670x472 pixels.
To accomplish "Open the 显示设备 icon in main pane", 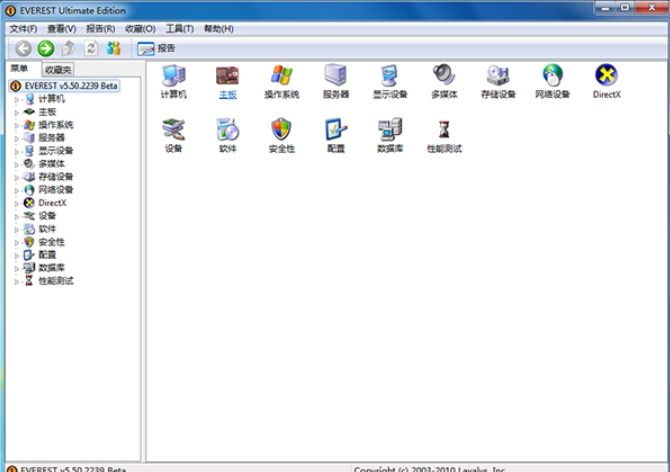I will point(390,82).
